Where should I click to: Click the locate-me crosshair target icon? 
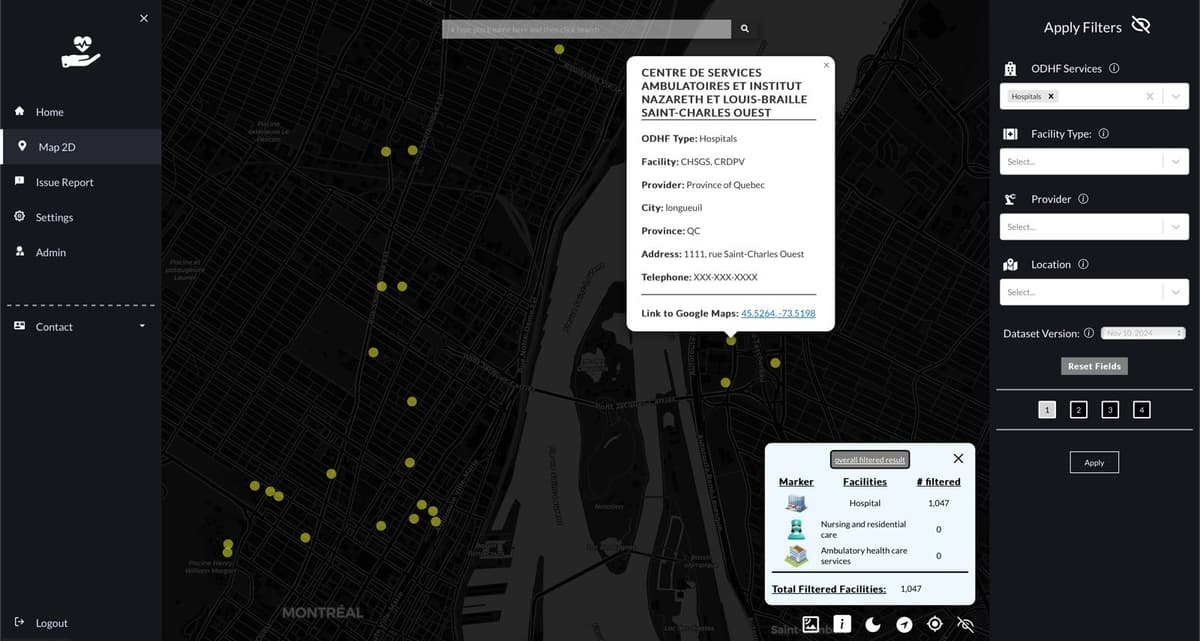pyautogui.click(x=935, y=624)
